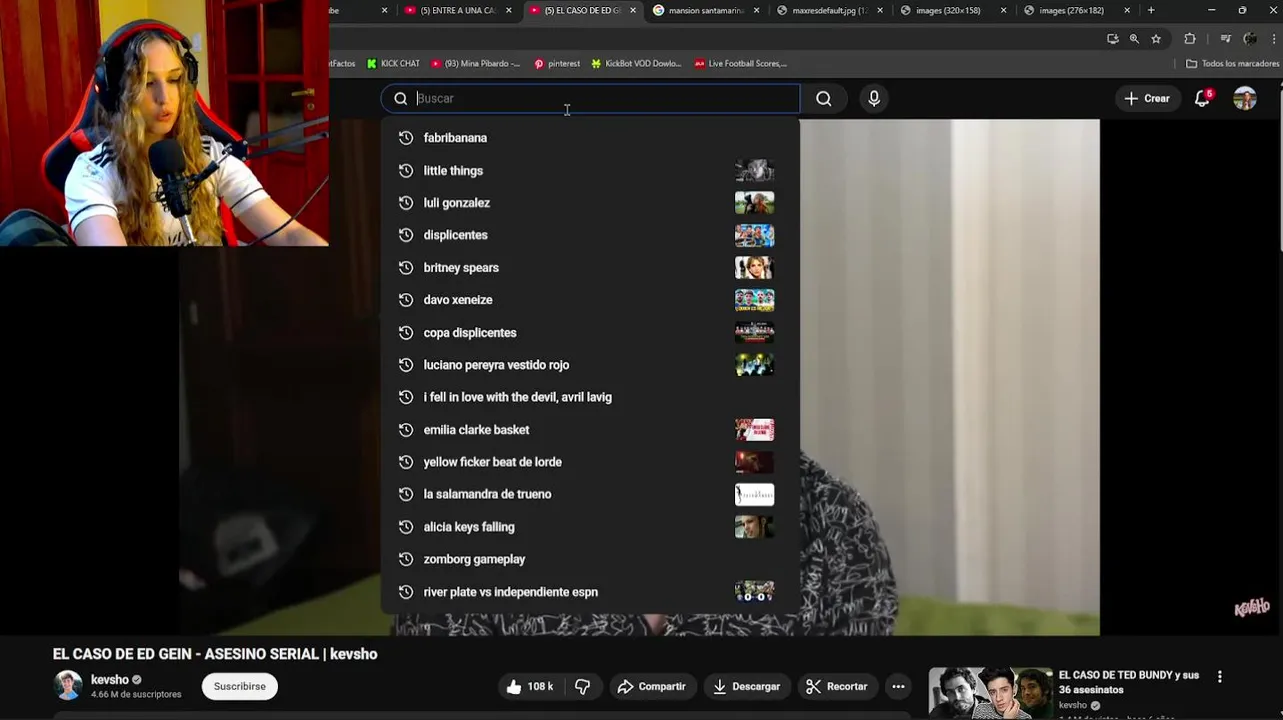Click the history clock icon beside fabribanana
1283x720 pixels.
tap(406, 138)
